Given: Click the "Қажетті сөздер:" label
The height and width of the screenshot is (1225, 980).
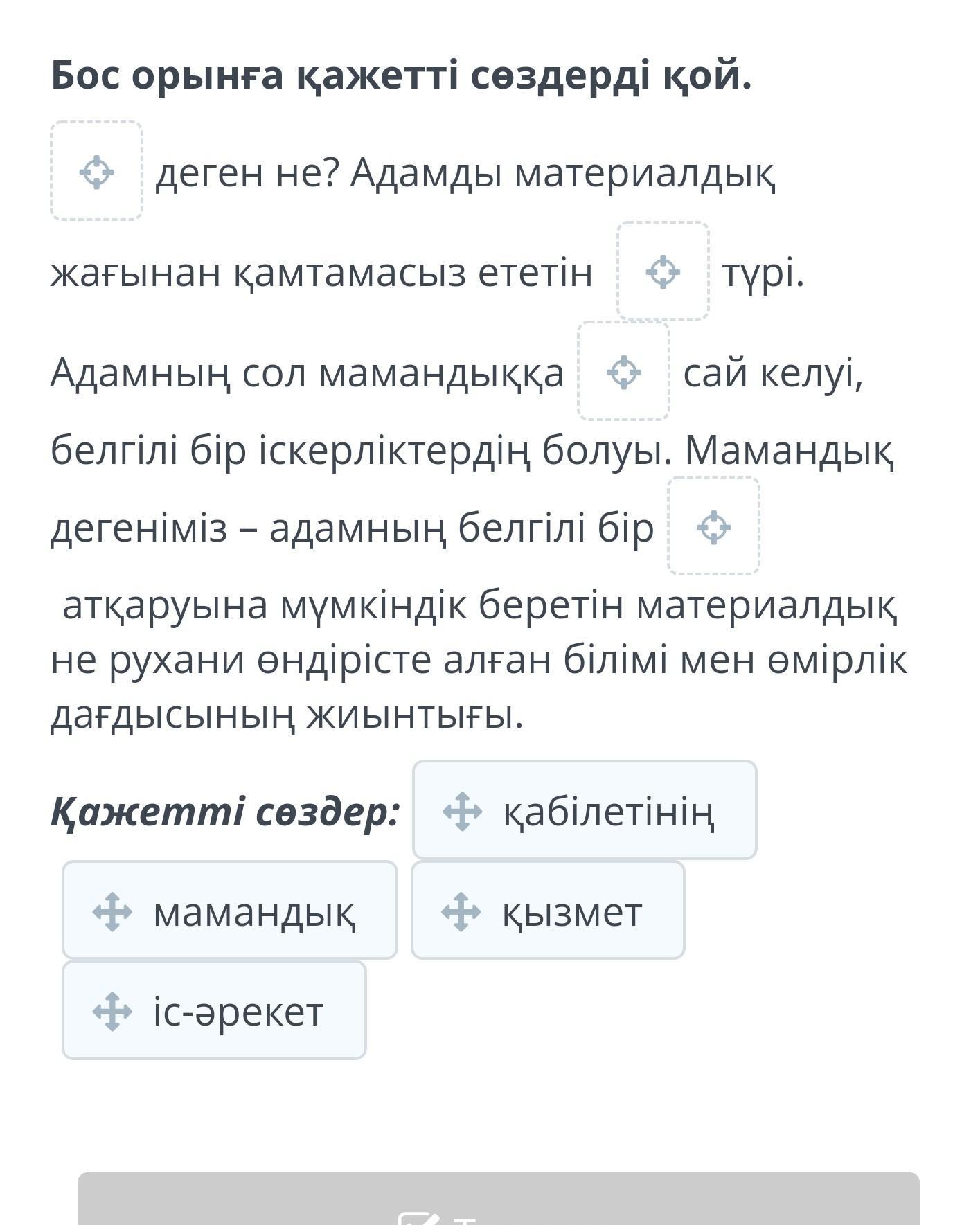Looking at the screenshot, I should click(226, 811).
